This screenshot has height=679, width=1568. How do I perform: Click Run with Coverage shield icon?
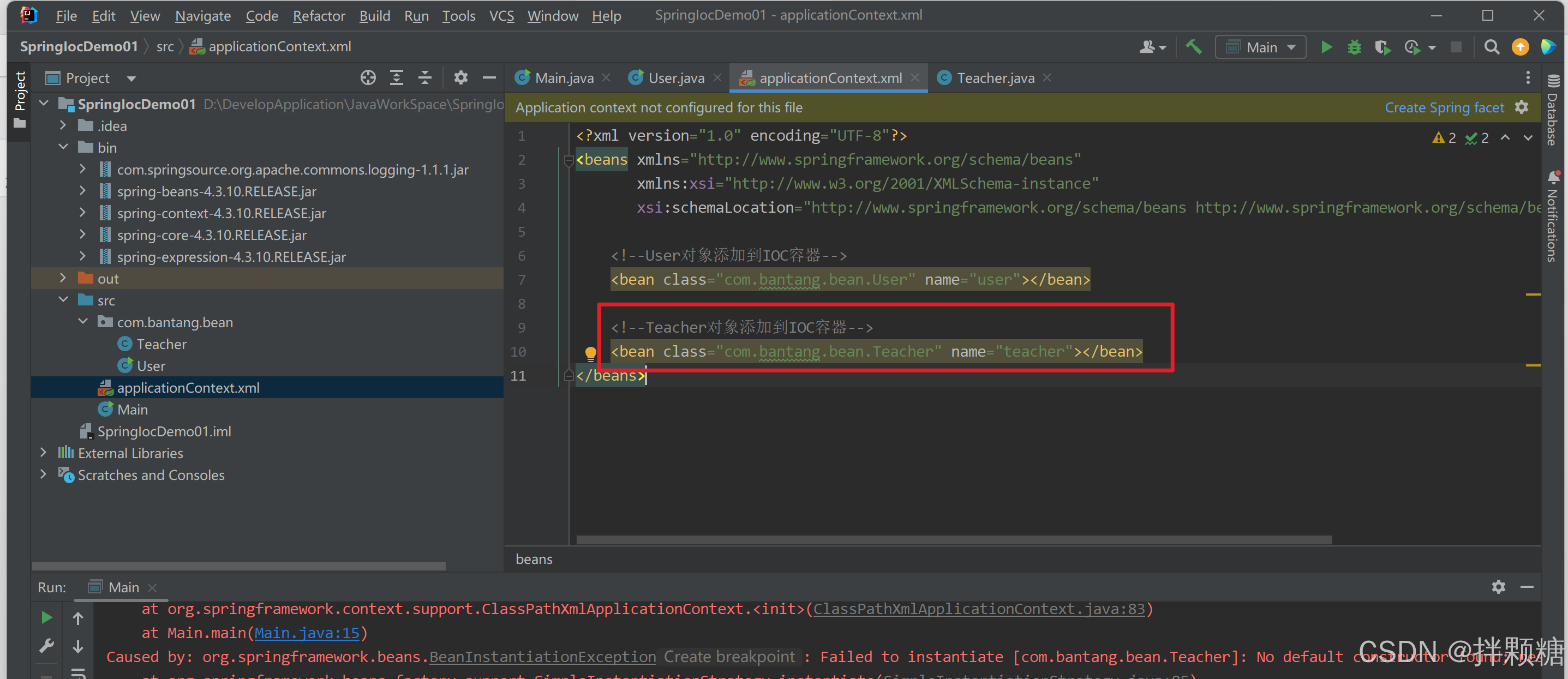(x=1382, y=47)
